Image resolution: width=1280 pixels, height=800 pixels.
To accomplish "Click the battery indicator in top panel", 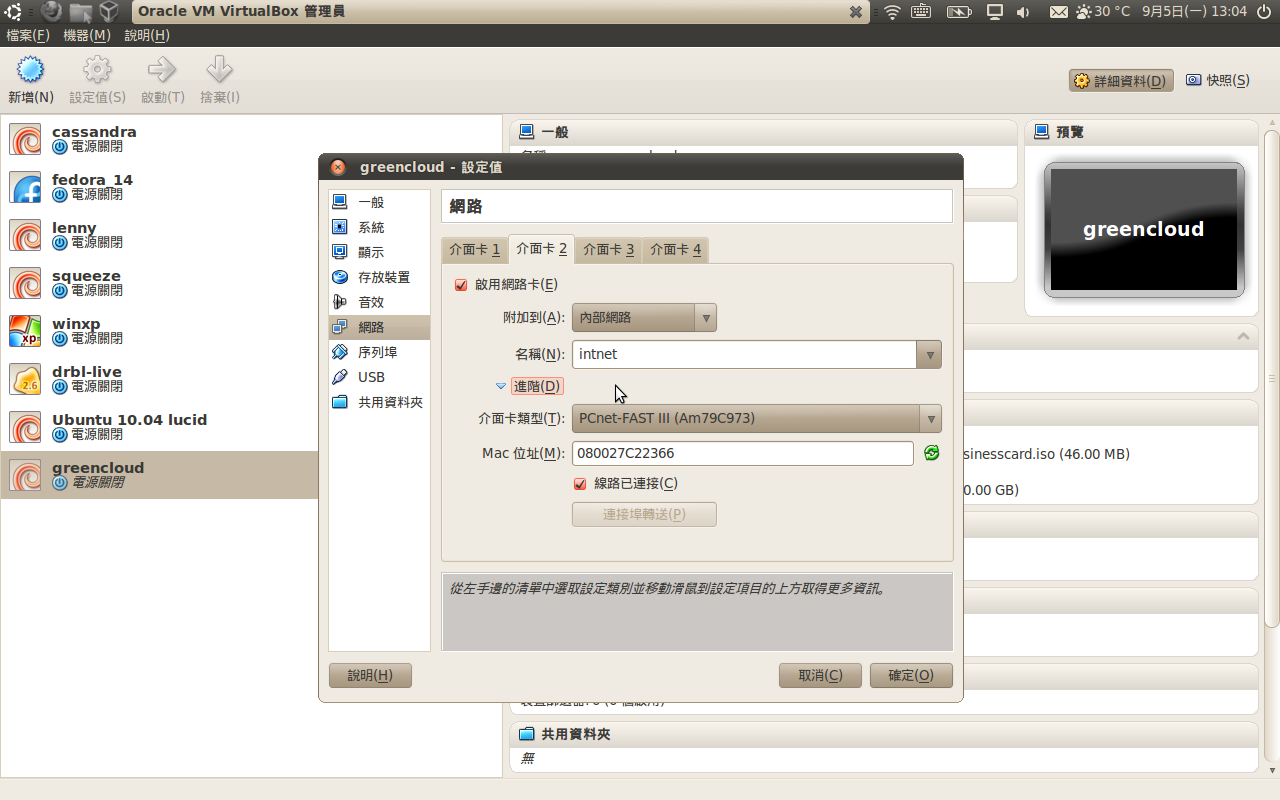I will coord(959,12).
